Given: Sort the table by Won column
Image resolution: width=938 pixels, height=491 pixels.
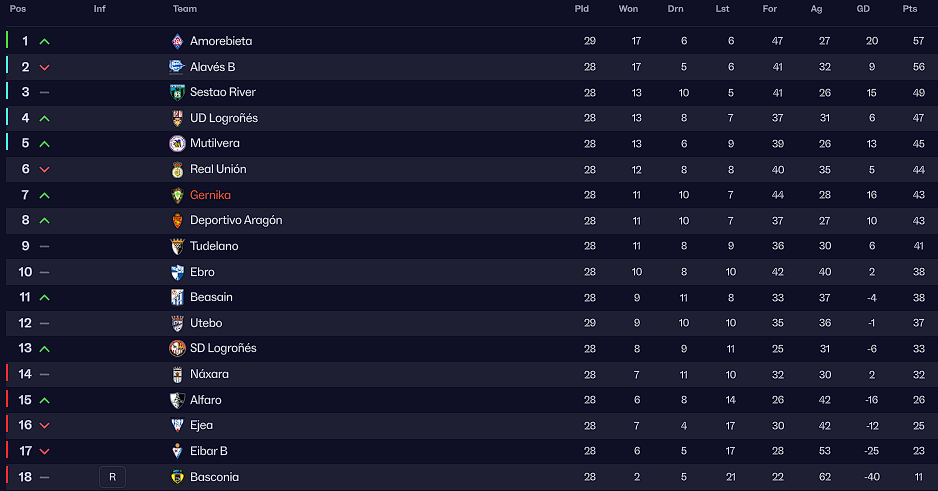Looking at the screenshot, I should (628, 9).
